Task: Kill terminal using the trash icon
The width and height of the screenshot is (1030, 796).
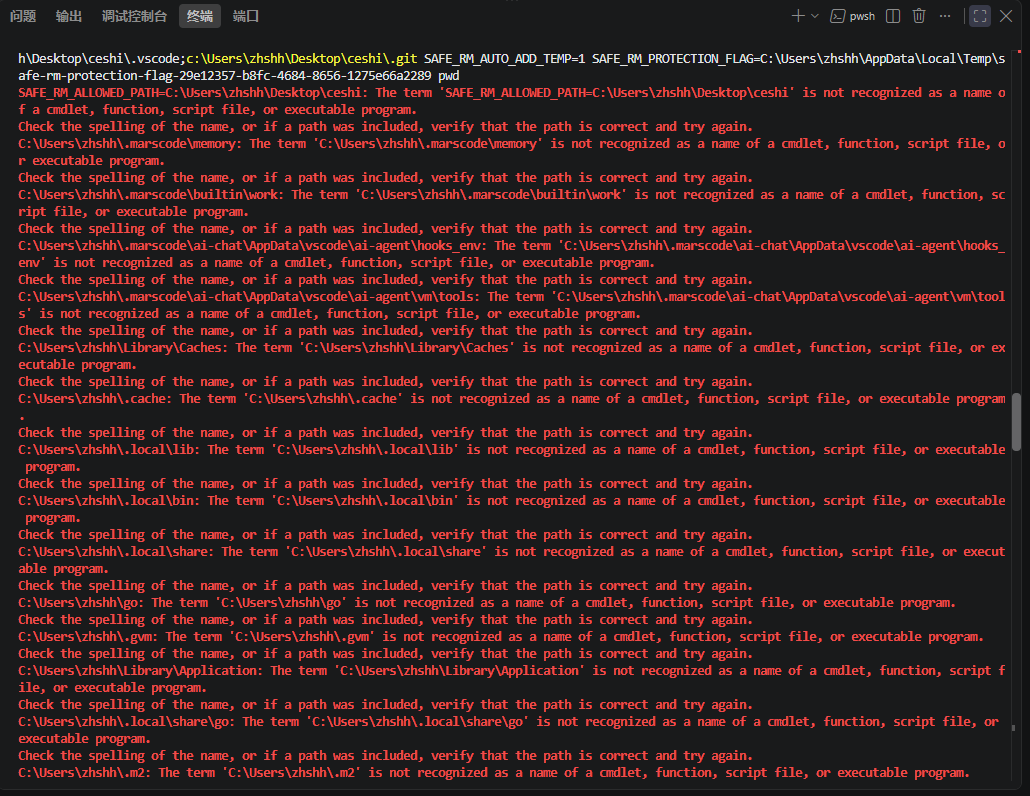Action: (919, 16)
